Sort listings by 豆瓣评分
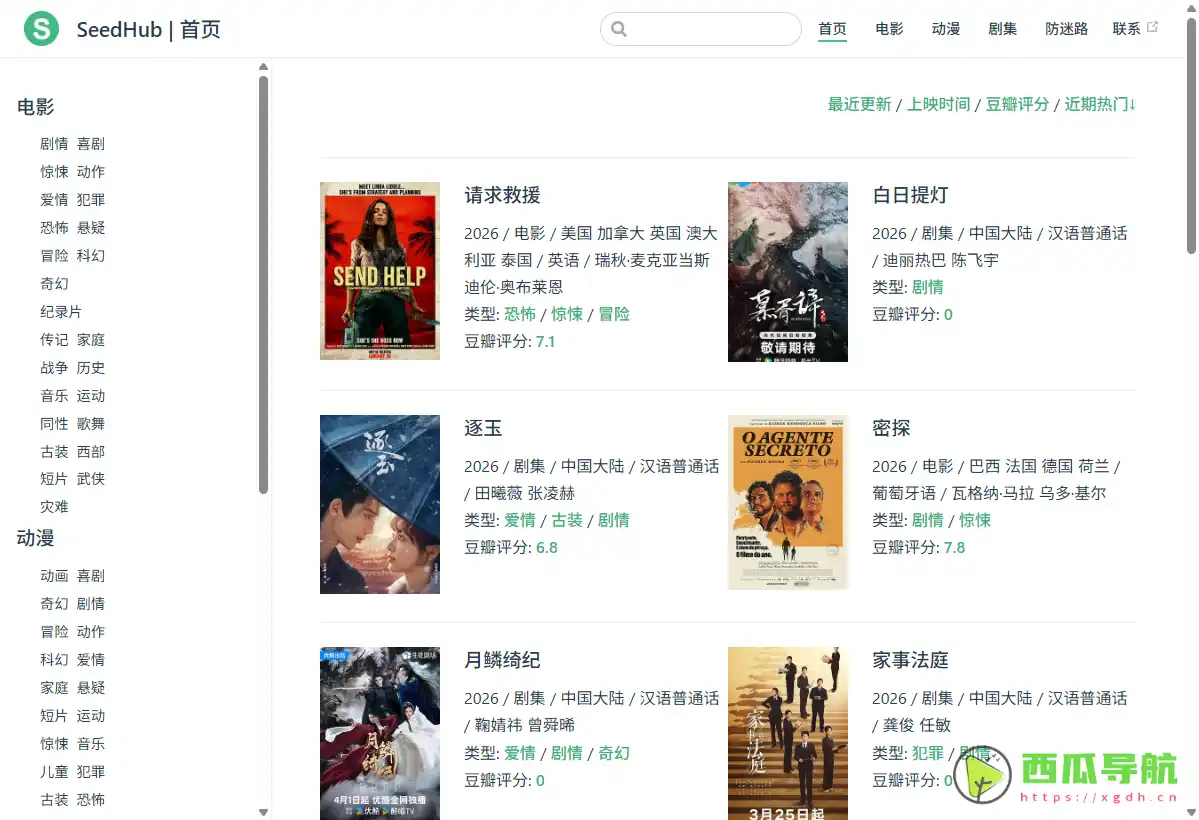 (x=1017, y=103)
